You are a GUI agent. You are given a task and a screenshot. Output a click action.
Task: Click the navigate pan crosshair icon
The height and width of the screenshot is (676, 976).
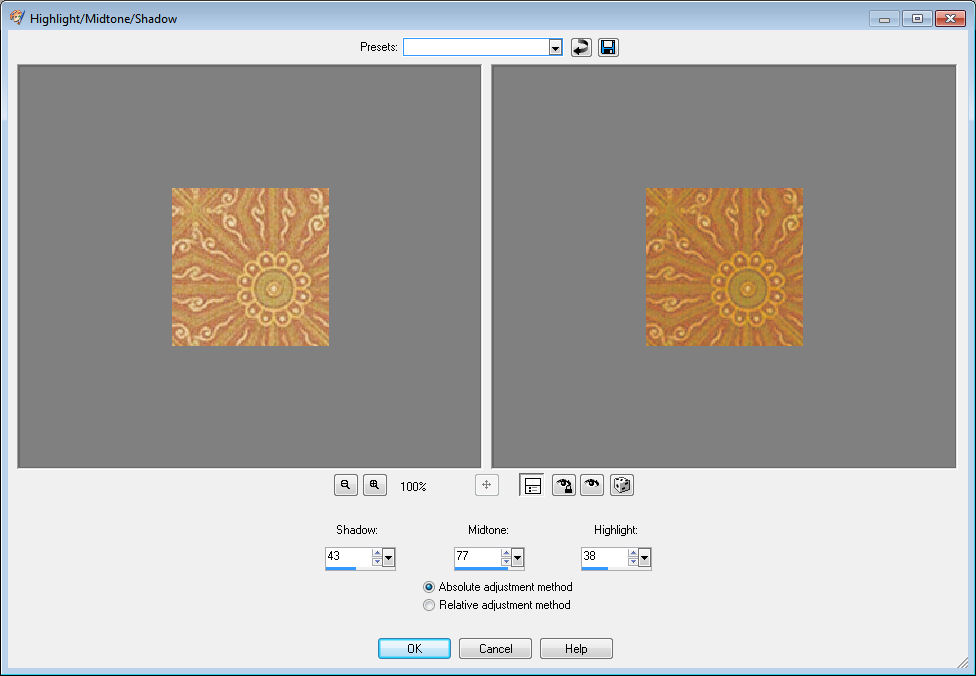click(487, 485)
